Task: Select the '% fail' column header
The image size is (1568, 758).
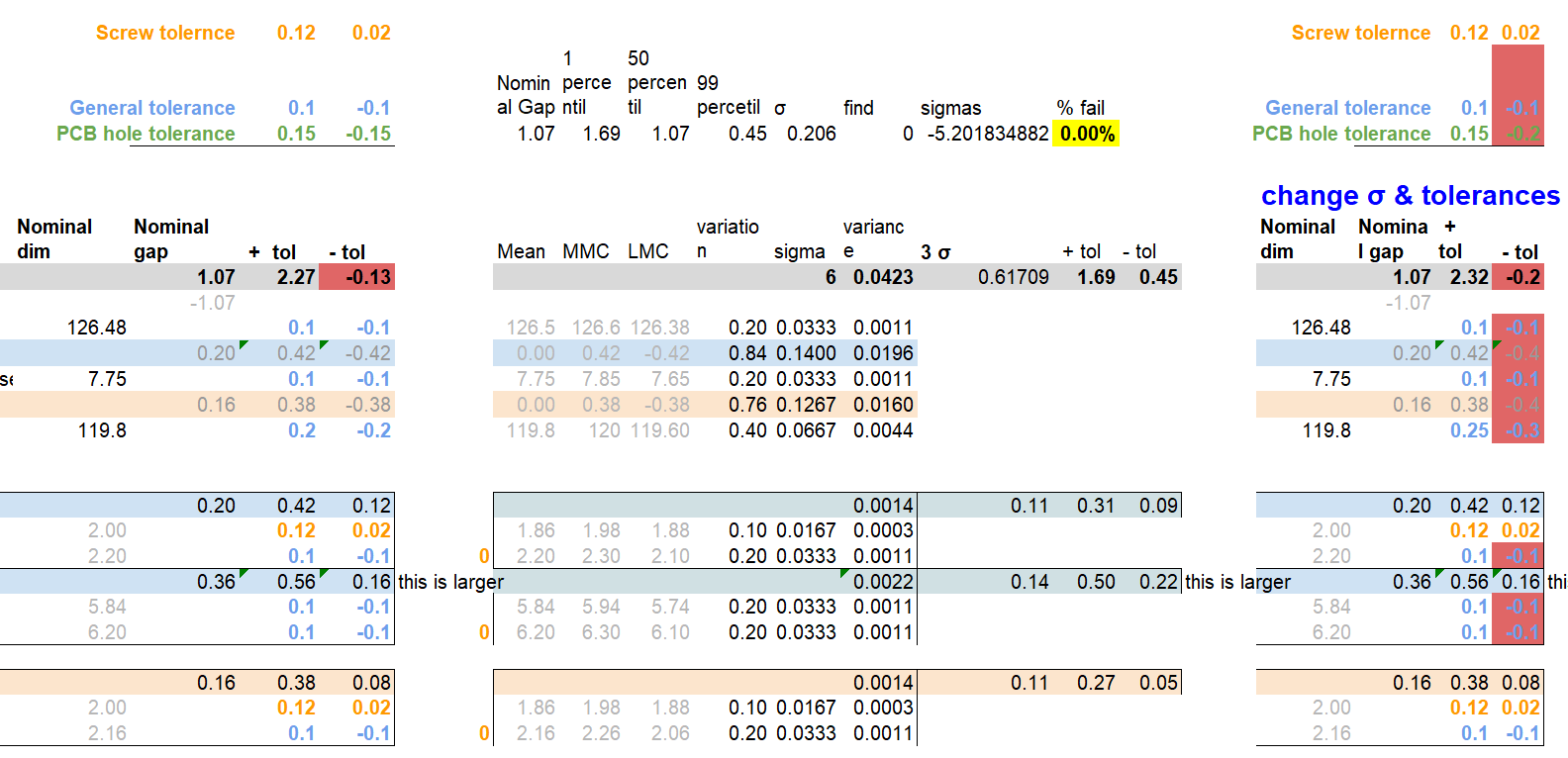Action: (x=1080, y=108)
